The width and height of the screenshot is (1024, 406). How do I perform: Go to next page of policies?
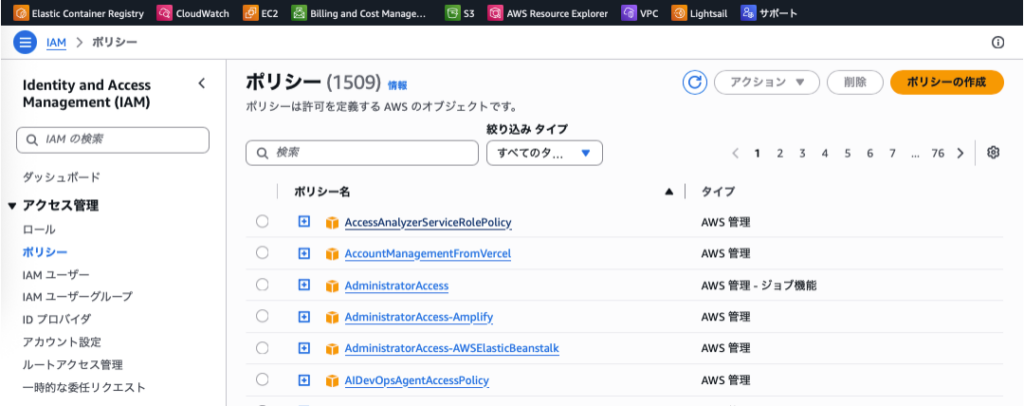960,153
